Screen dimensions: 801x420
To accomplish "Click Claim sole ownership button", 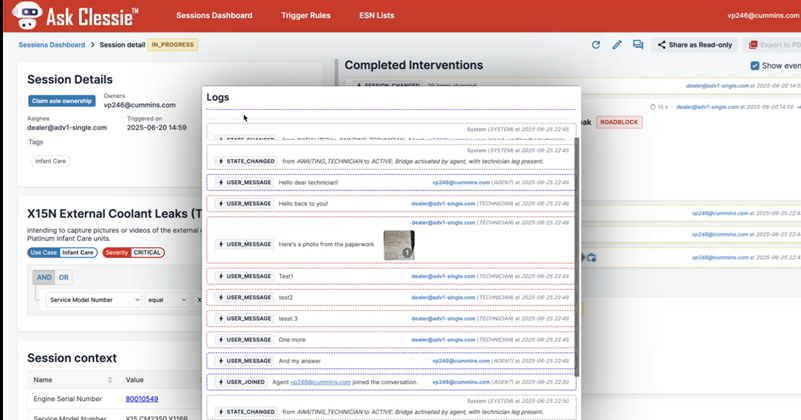I will (x=61, y=101).
